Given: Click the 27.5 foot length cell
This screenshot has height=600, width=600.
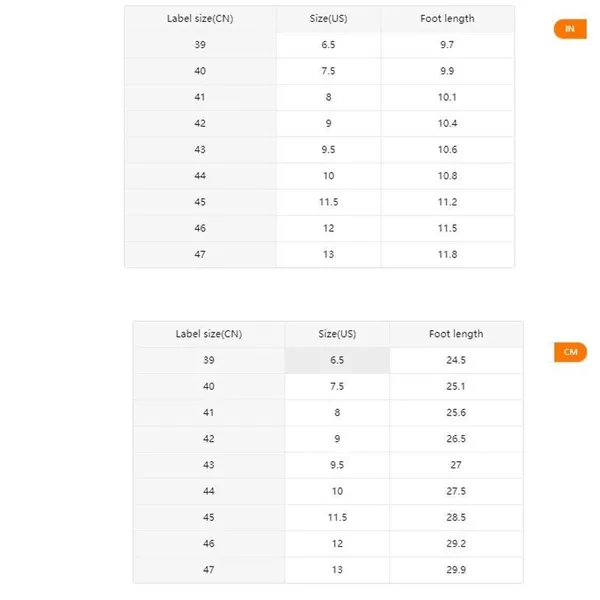Looking at the screenshot, I should coord(456,491).
